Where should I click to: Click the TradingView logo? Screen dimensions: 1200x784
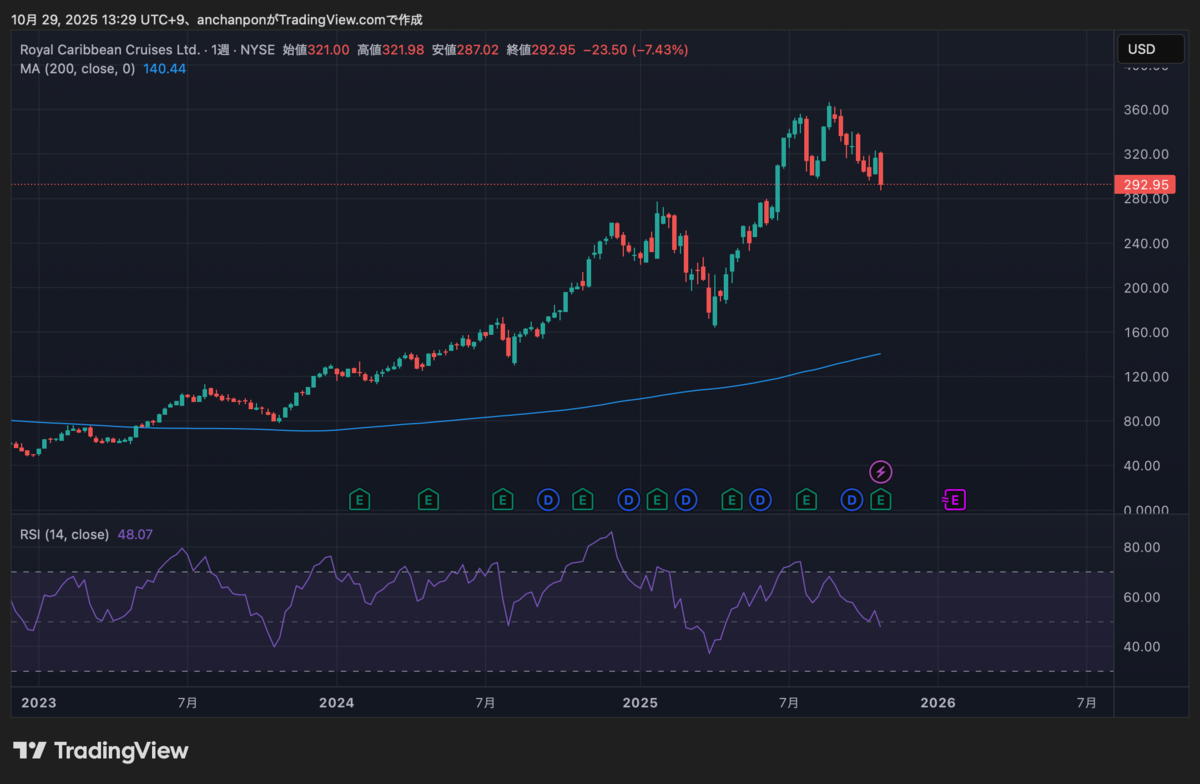pos(100,750)
